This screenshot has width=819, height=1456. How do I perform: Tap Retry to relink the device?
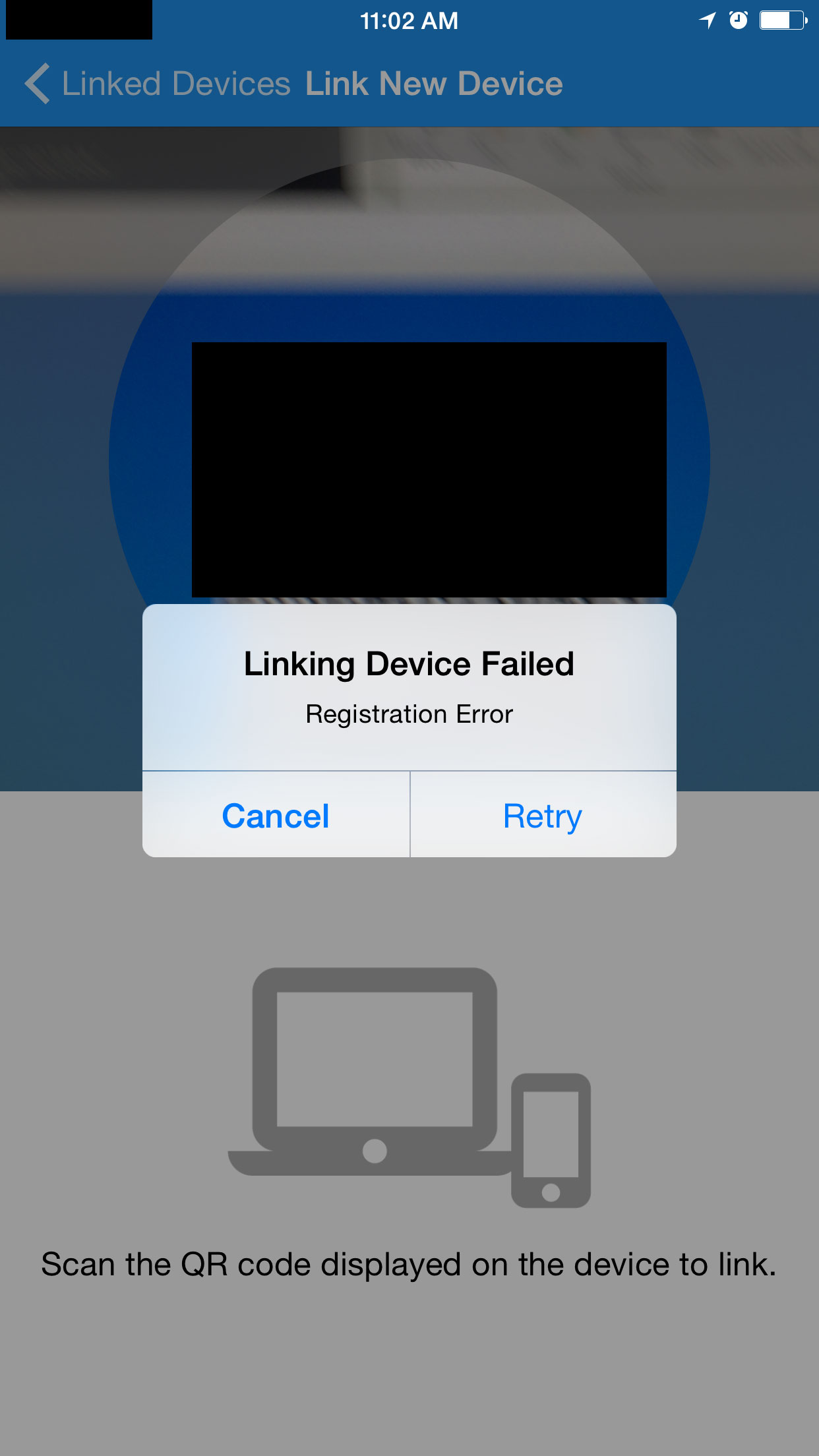[x=543, y=816]
